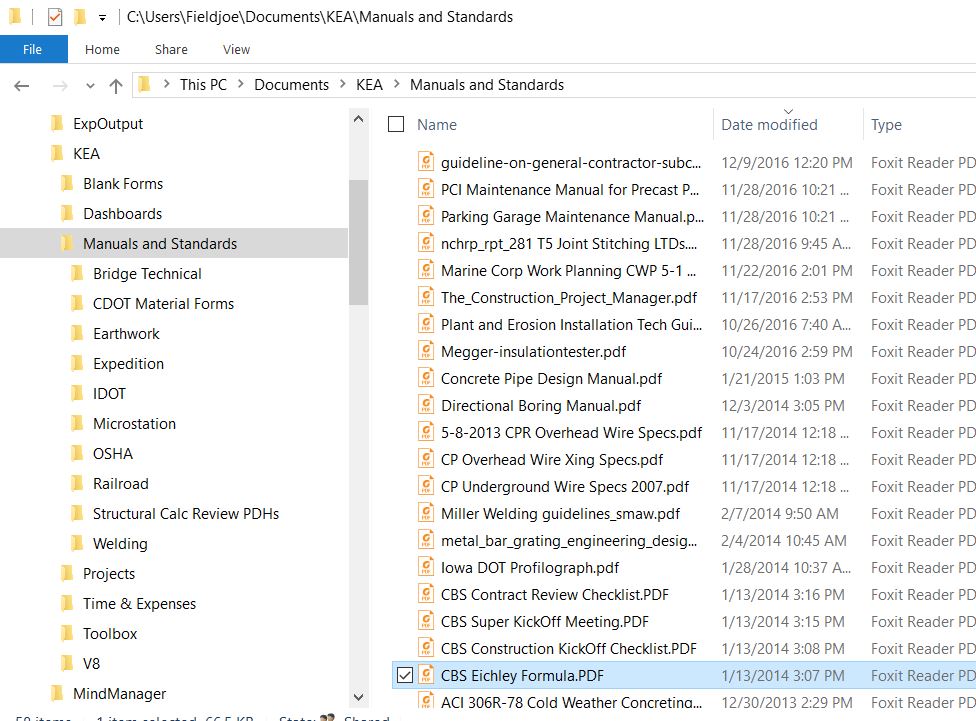This screenshot has height=721, width=976.
Task: Go forward with the forward arrow
Action: (x=60, y=85)
